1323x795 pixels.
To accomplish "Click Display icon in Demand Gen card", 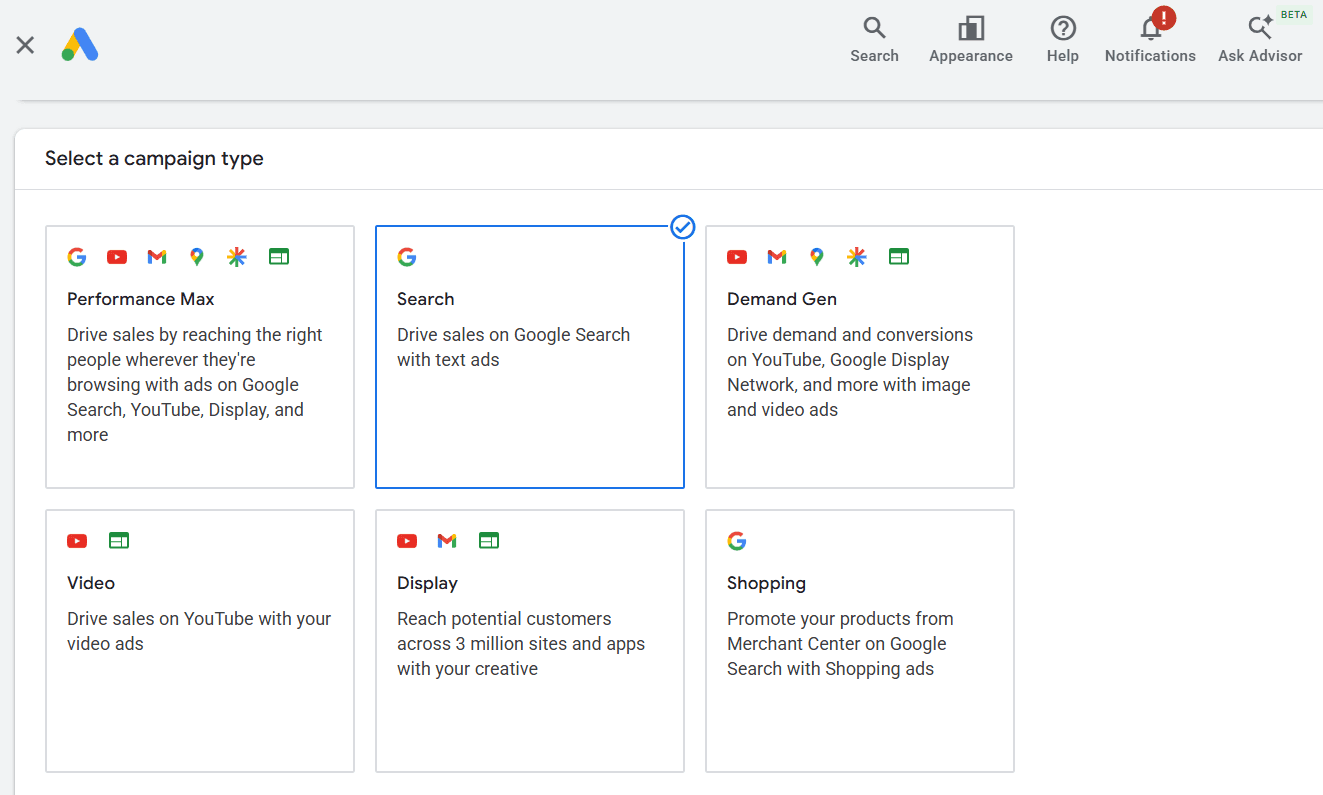I will (899, 257).
